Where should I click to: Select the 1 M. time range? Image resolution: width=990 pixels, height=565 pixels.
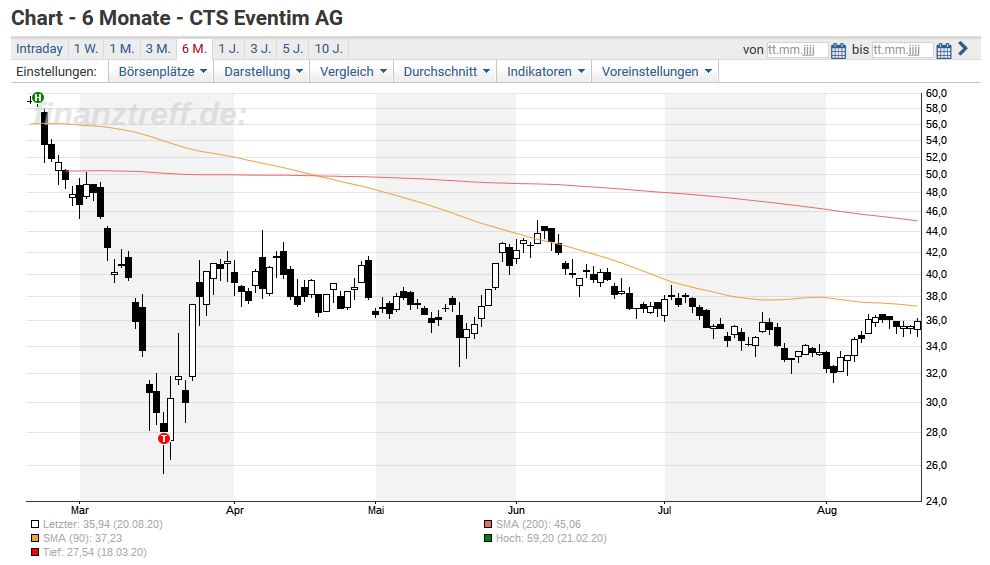point(122,49)
